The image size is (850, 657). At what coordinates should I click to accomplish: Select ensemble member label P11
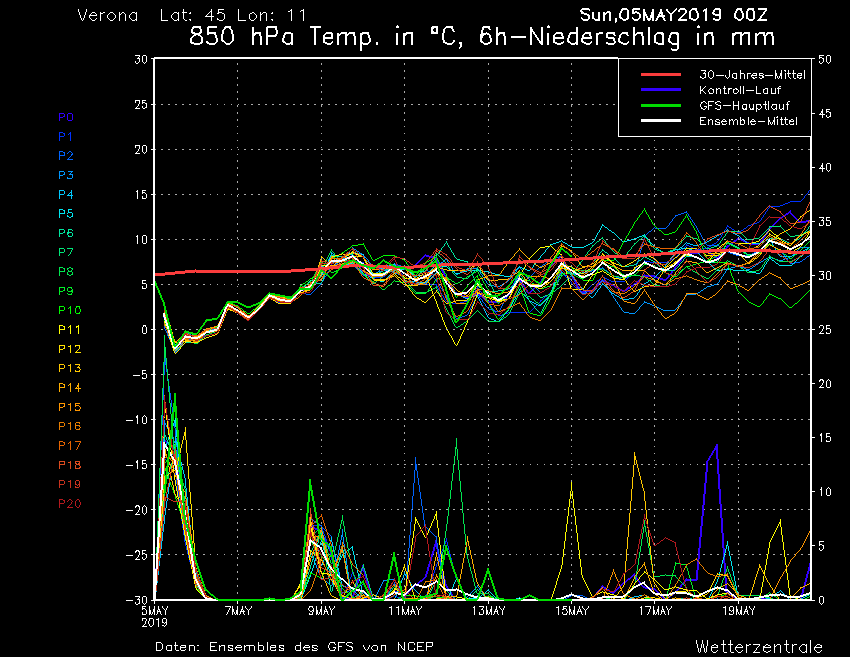click(70, 330)
